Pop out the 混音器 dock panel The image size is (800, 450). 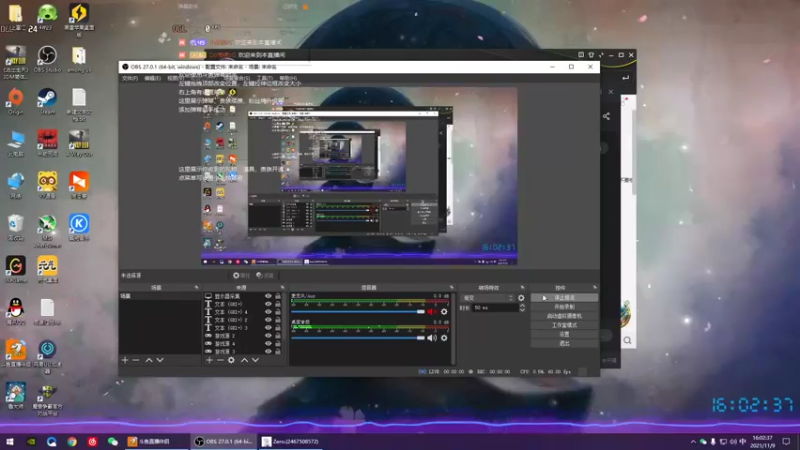[452, 288]
